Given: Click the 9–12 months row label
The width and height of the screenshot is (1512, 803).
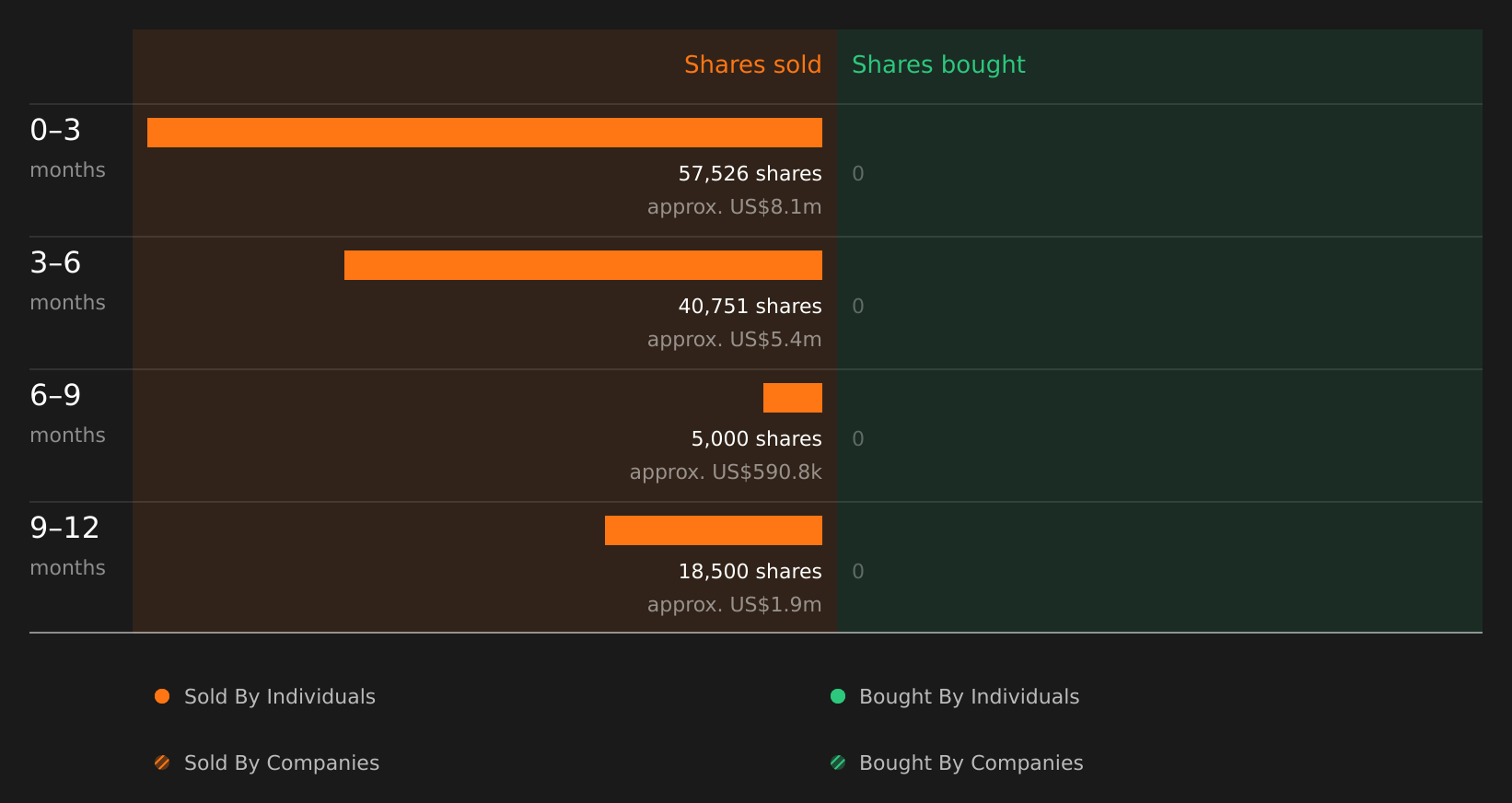Looking at the screenshot, I should [x=67, y=545].
